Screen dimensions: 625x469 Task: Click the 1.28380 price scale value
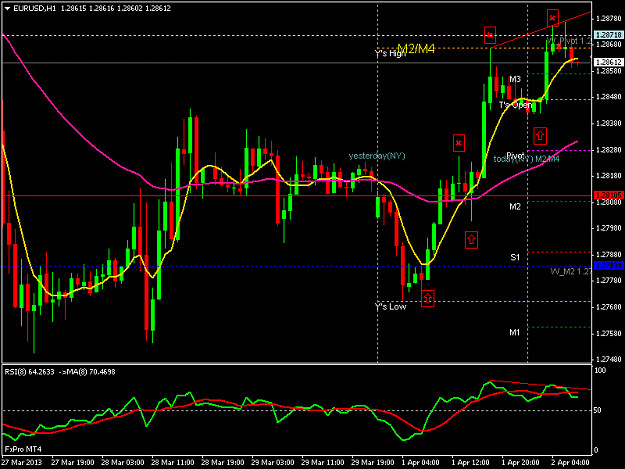pyautogui.click(x=608, y=124)
